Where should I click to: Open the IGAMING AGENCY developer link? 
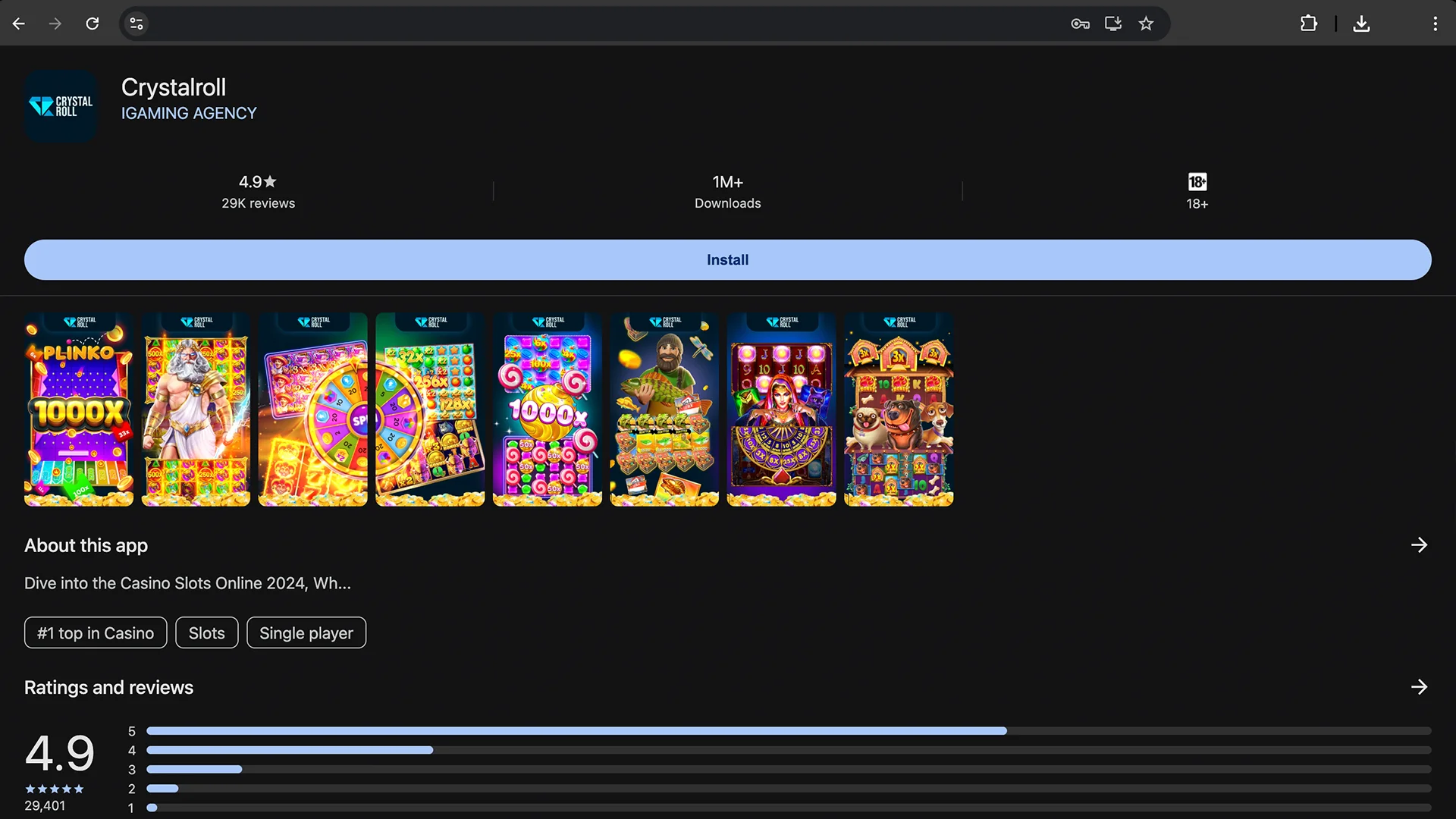[189, 113]
